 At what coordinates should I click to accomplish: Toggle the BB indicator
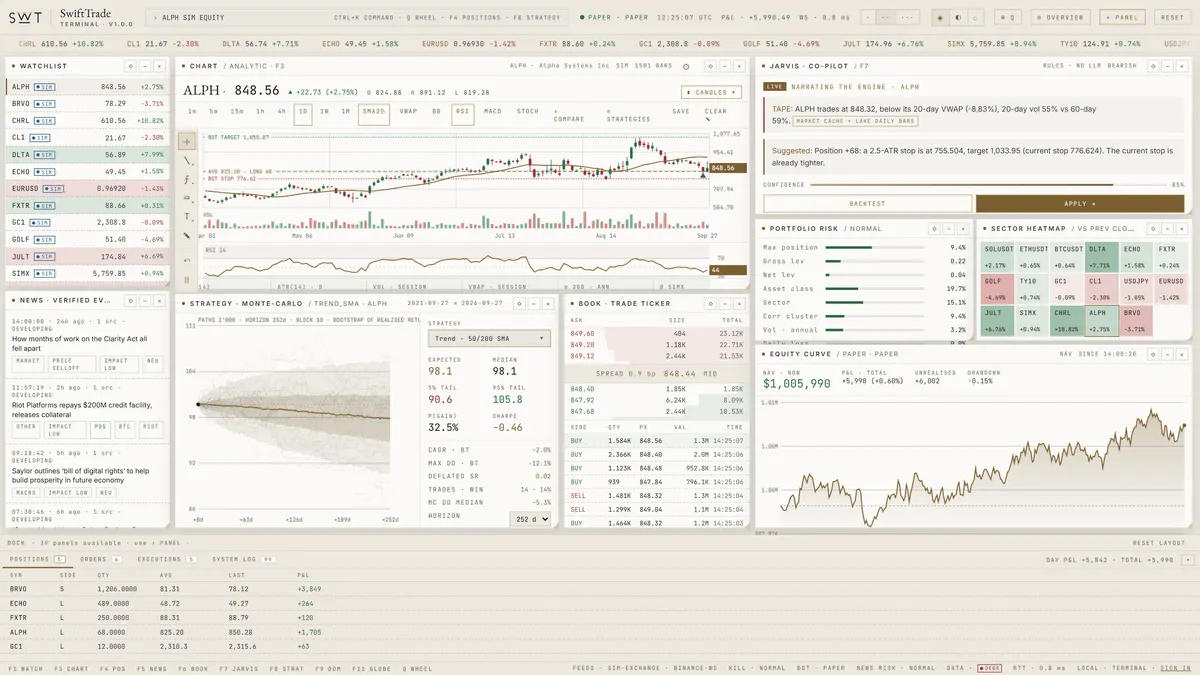pos(436,112)
